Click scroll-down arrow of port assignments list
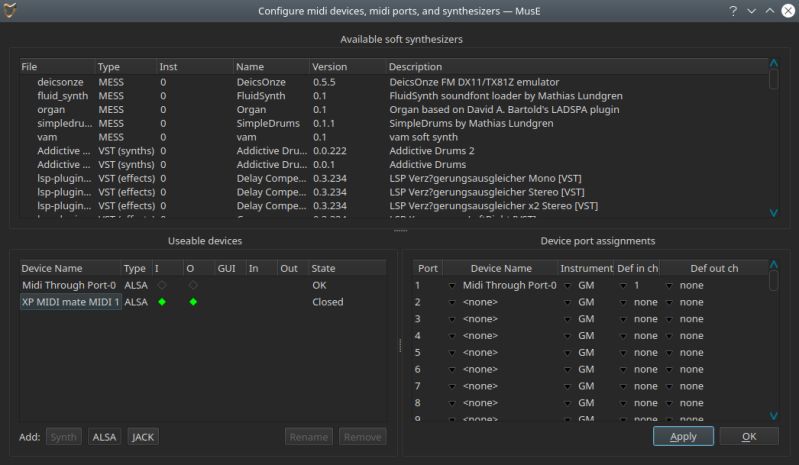This screenshot has width=799, height=465. [774, 416]
